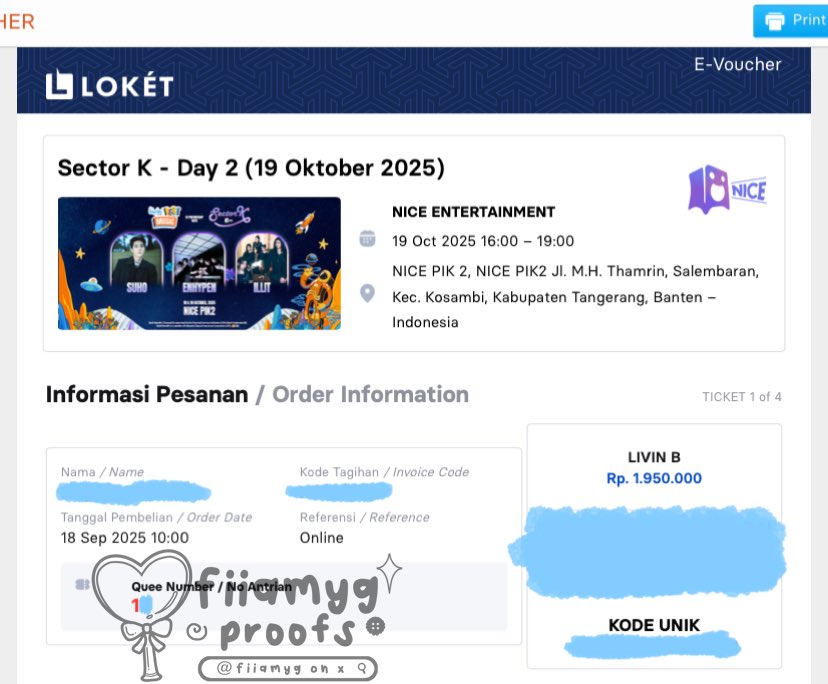Click the TICKET 1 of 4 indicator
Viewport: 828px width, 684px height.
pyautogui.click(x=742, y=397)
